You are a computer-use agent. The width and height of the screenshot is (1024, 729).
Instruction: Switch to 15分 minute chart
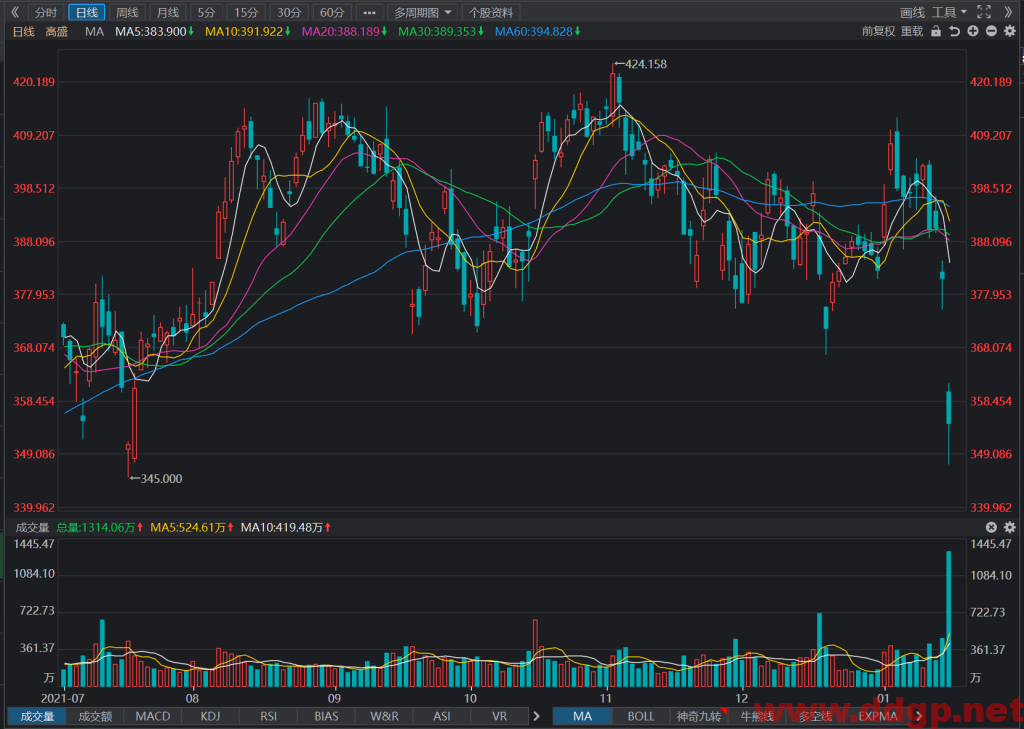click(246, 12)
